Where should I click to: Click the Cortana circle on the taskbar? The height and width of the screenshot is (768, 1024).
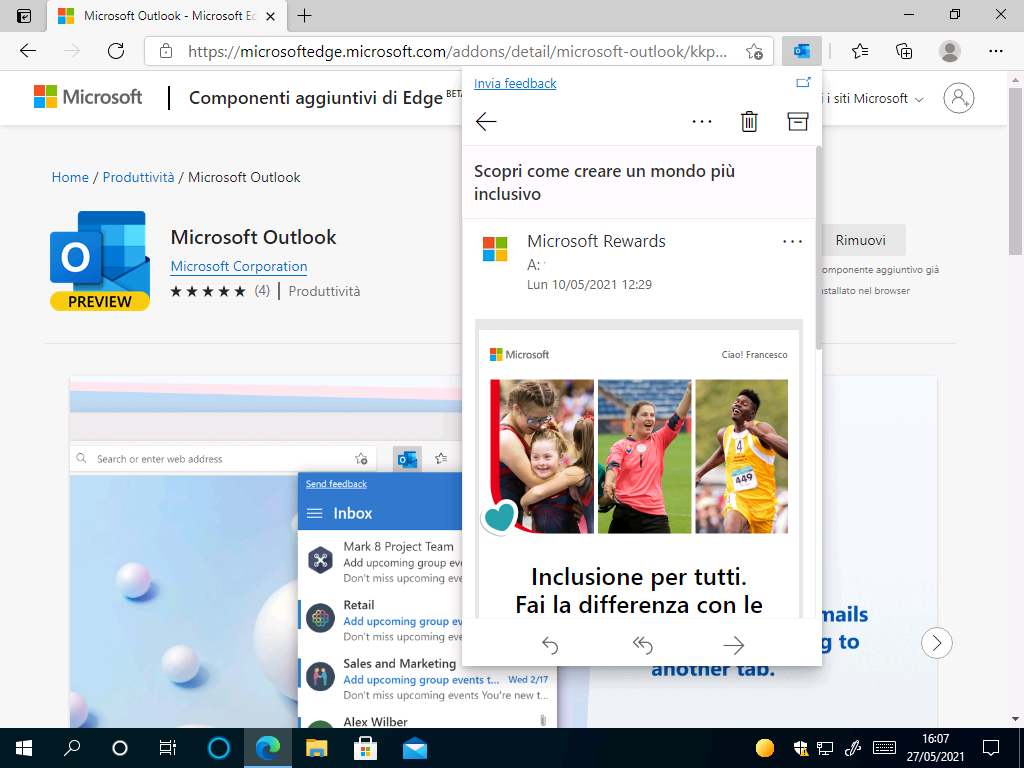pos(120,748)
